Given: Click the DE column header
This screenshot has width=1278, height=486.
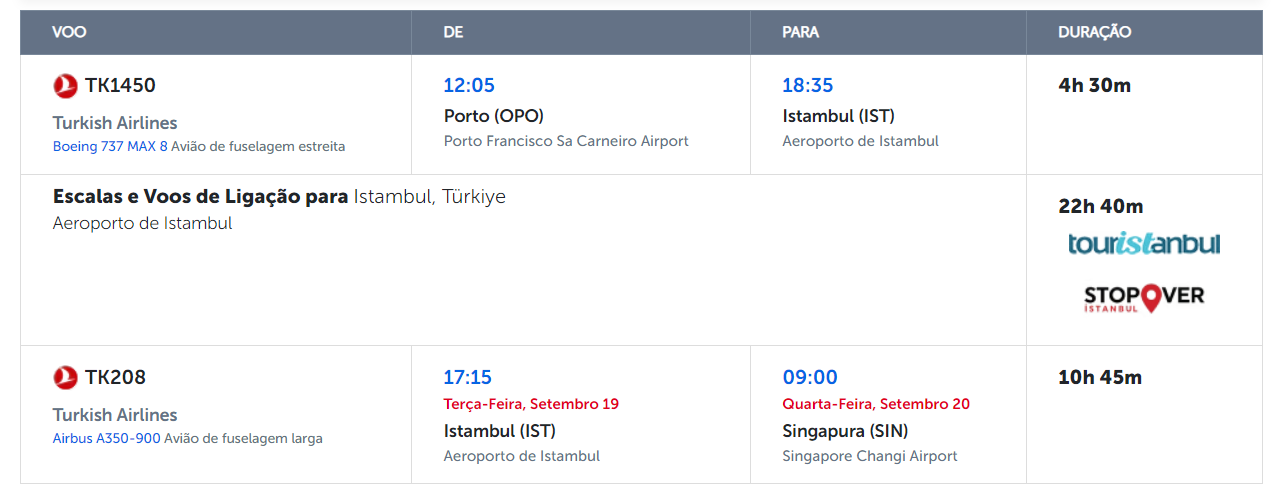Looking at the screenshot, I should (454, 32).
